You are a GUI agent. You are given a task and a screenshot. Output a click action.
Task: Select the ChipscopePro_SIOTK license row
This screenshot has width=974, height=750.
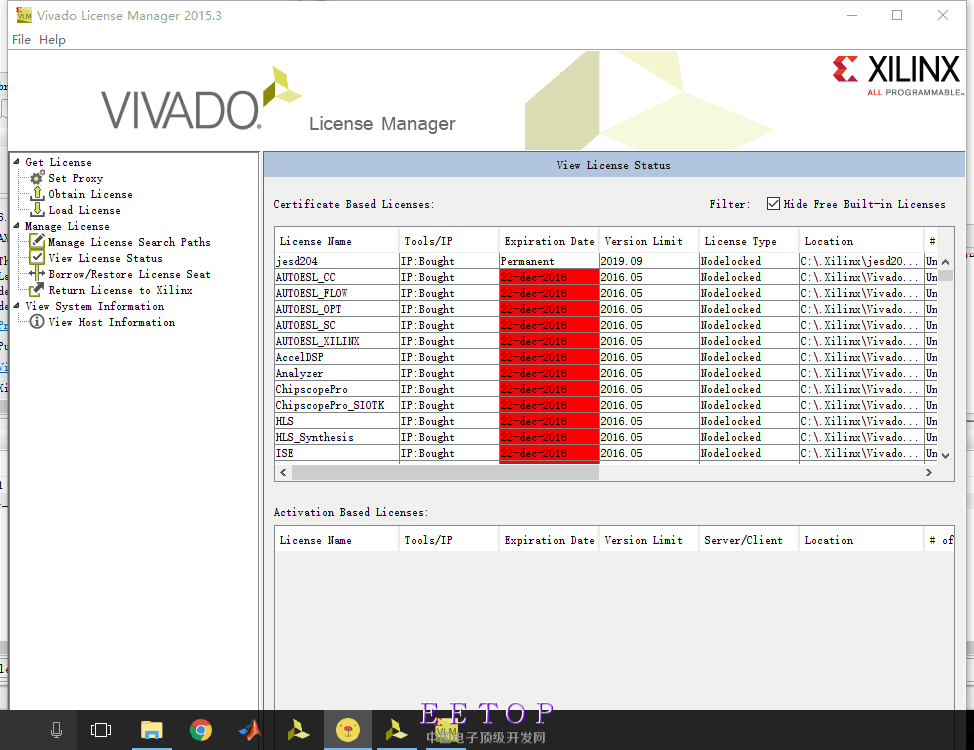pyautogui.click(x=606, y=405)
